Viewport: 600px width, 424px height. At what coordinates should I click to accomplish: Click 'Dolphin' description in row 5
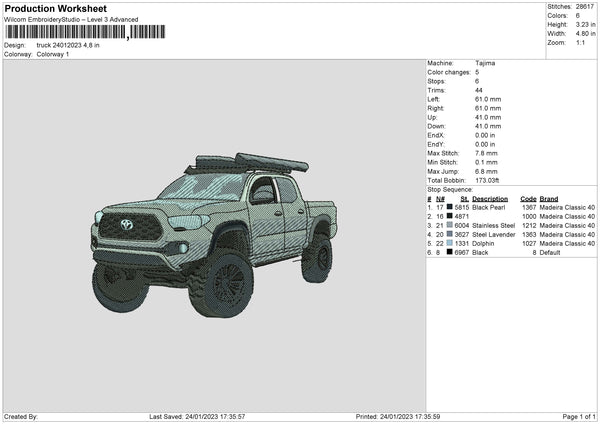click(x=483, y=243)
